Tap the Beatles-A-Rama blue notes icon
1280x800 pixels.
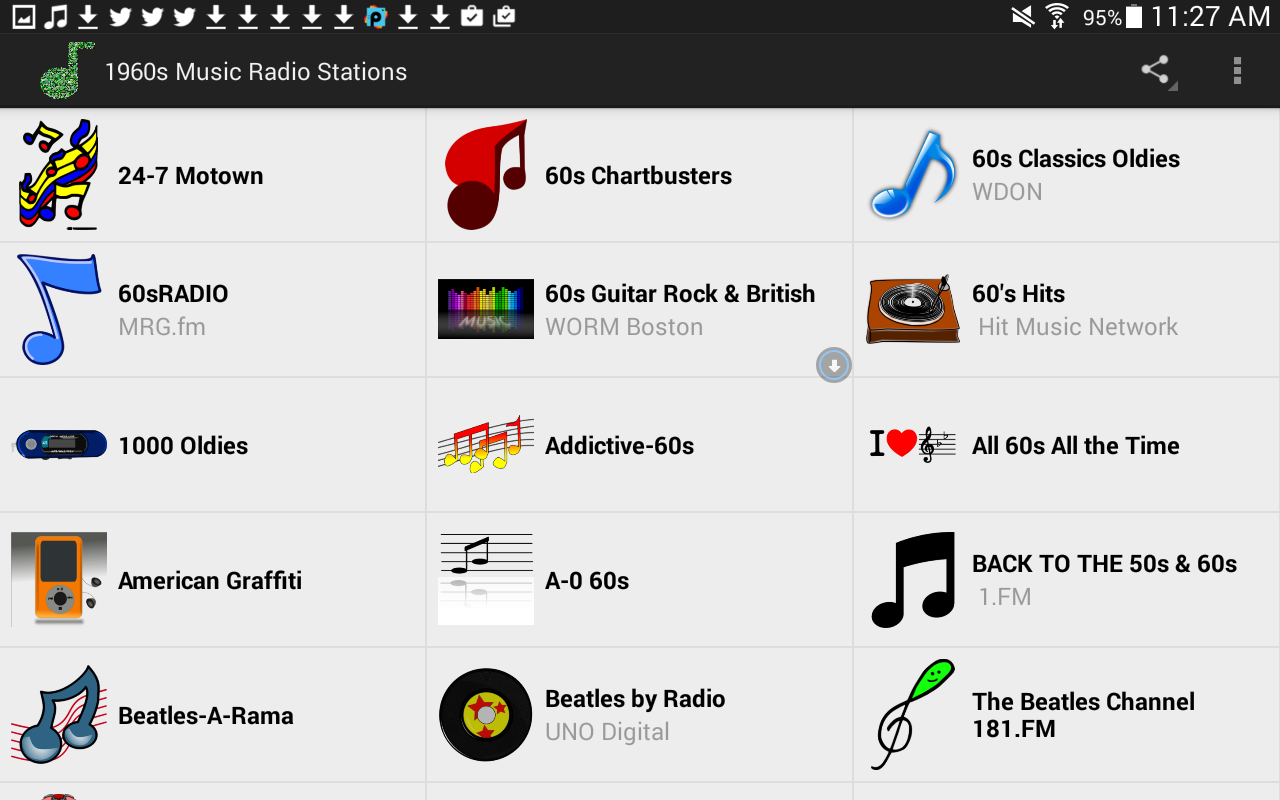tap(59, 715)
